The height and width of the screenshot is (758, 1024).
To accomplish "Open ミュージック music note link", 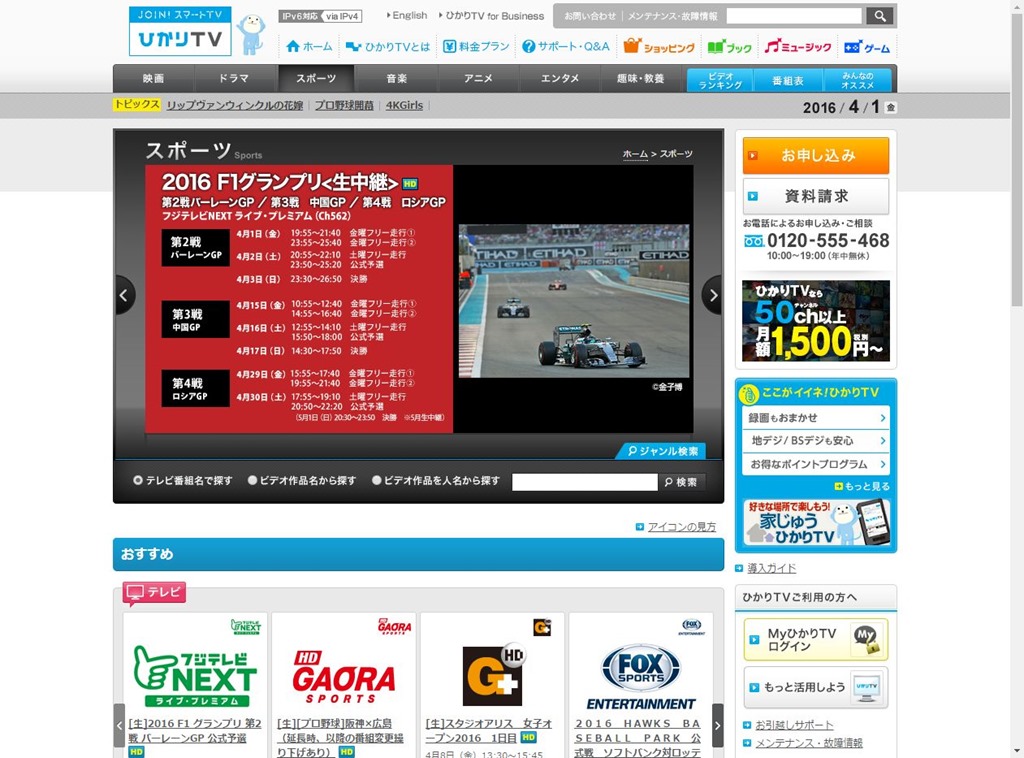I will (x=797, y=46).
